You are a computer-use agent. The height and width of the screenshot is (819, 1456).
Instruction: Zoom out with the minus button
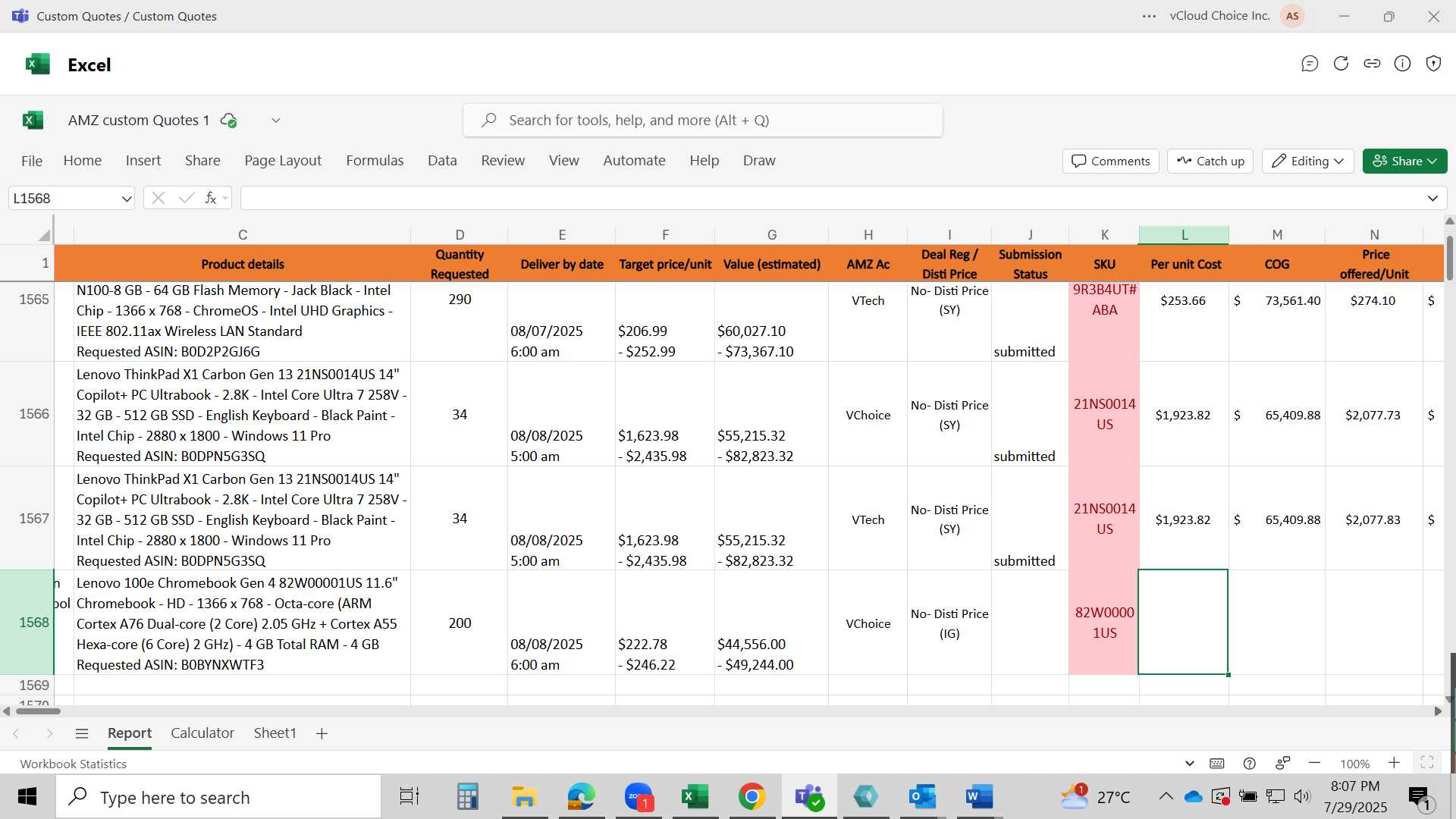(1315, 763)
